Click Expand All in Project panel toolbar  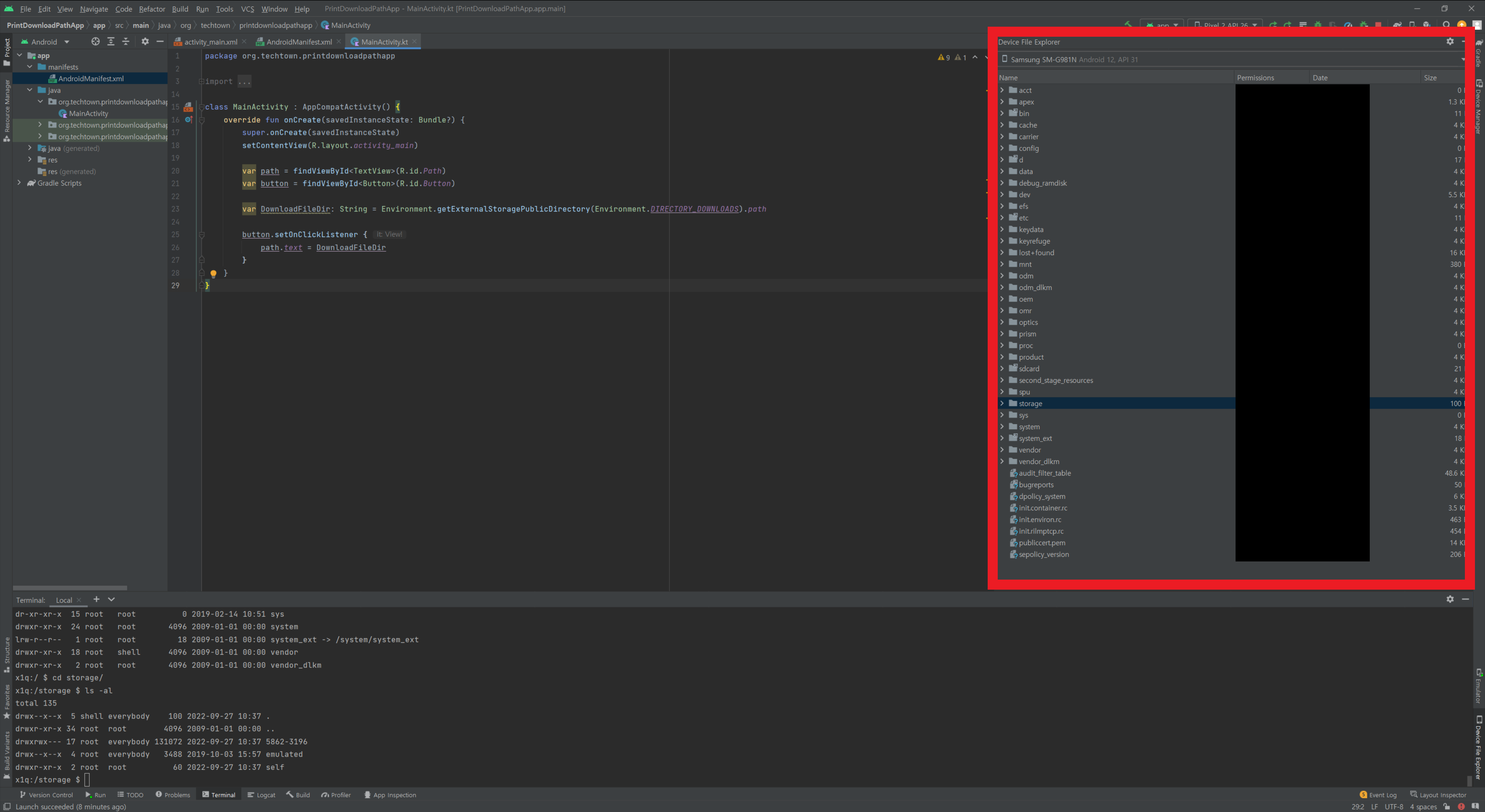[111, 41]
